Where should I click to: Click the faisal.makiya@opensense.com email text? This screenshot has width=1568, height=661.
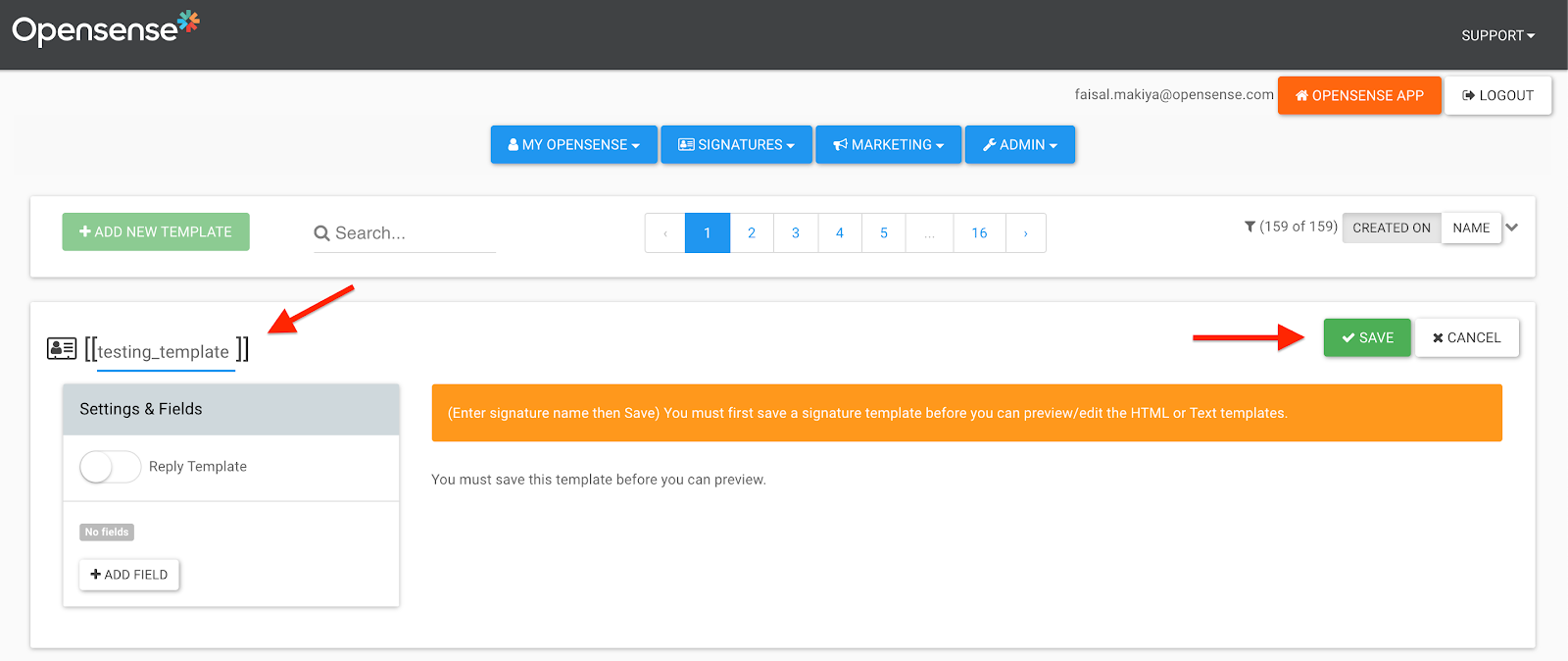point(1174,94)
